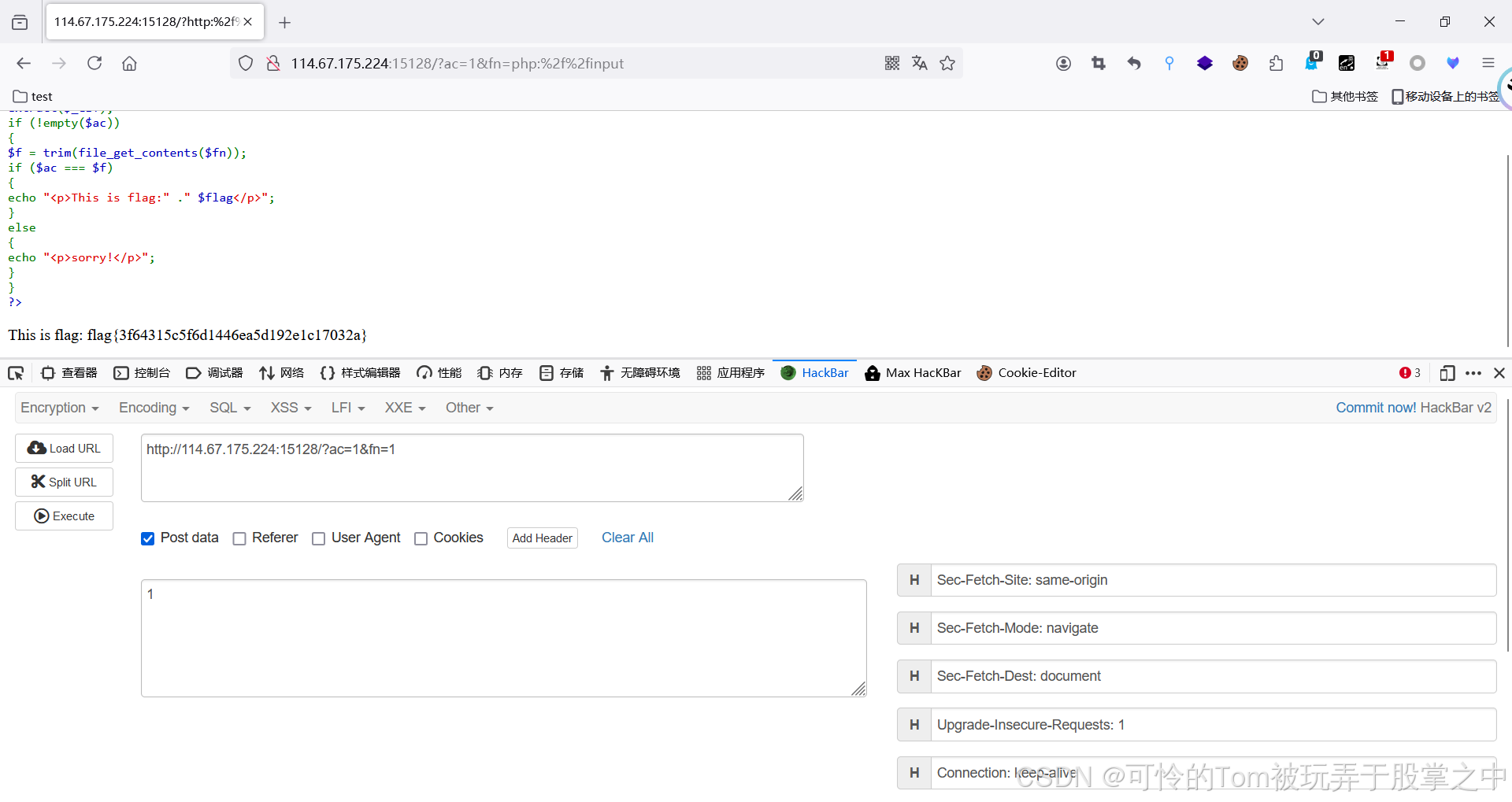Open the Firefox account icon

[1063, 63]
